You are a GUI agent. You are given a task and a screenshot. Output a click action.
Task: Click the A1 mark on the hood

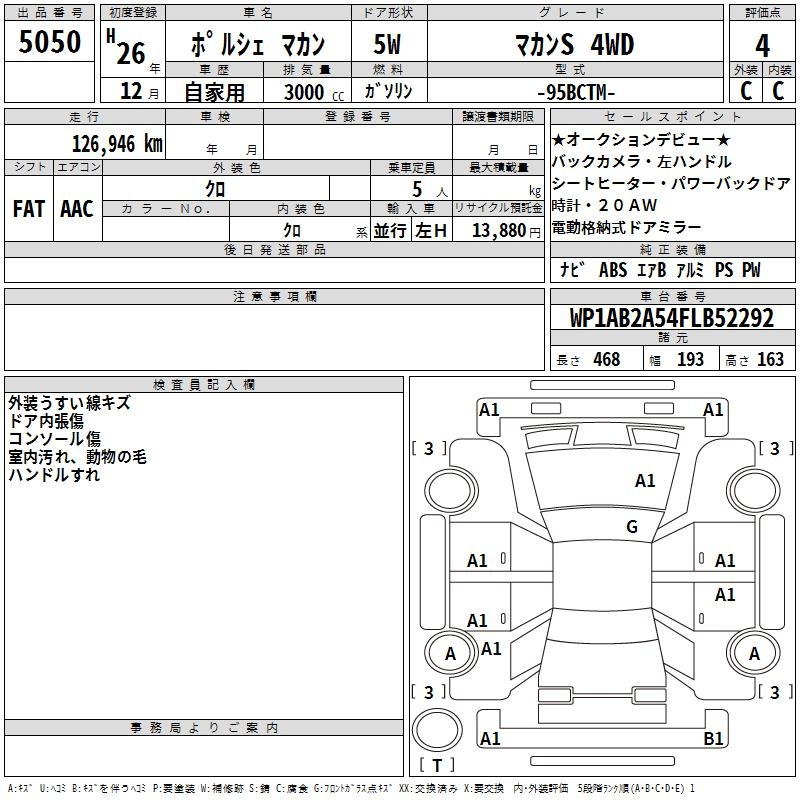click(x=645, y=480)
